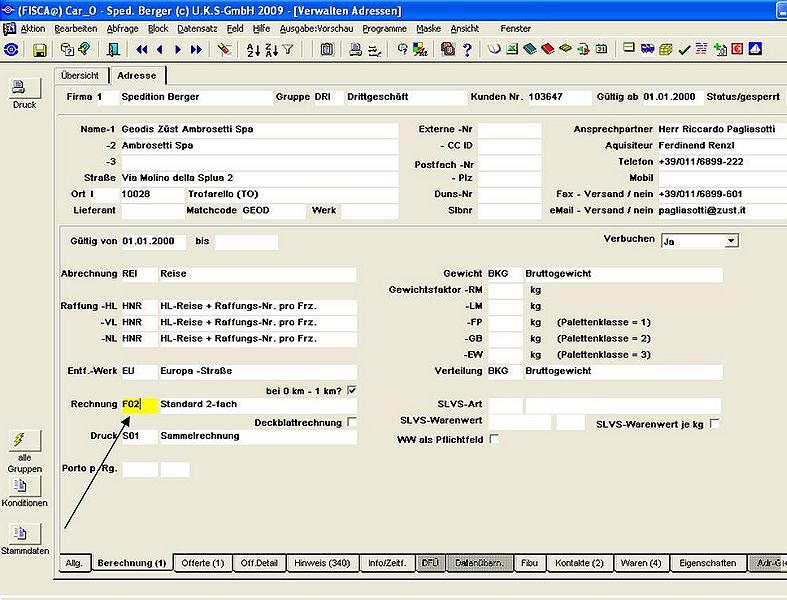Click the color palette font icon
The image size is (787, 600).
pyautogui.click(x=420, y=49)
